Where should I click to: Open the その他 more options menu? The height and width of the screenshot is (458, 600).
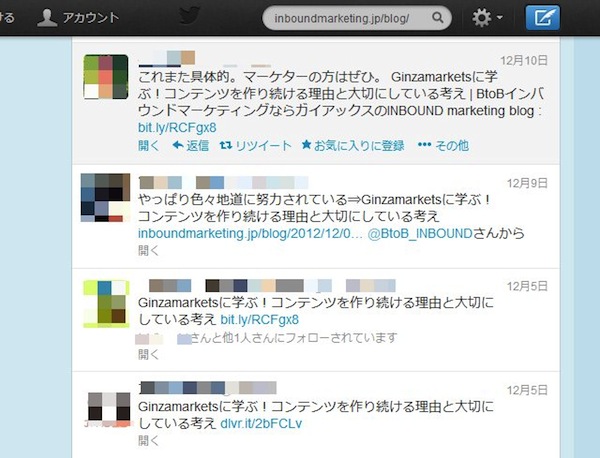click(443, 145)
